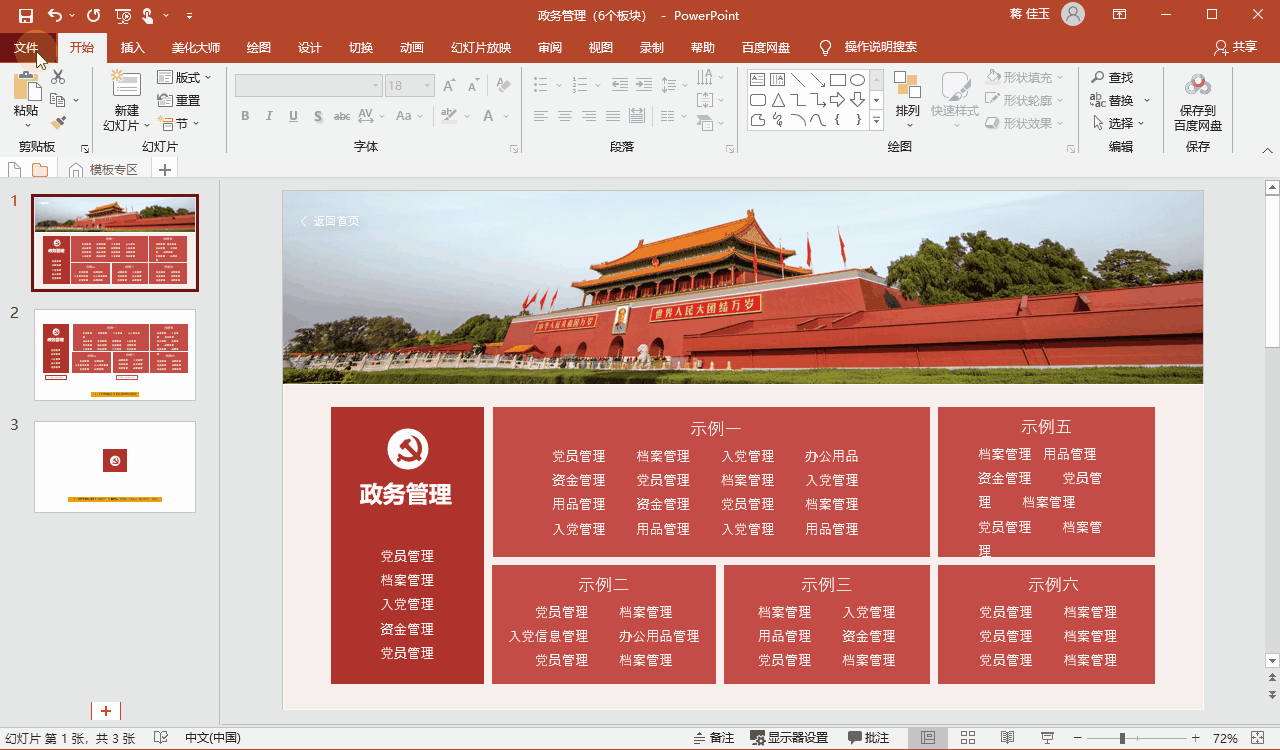Toggle the 批注 comments pane

pos(868,738)
